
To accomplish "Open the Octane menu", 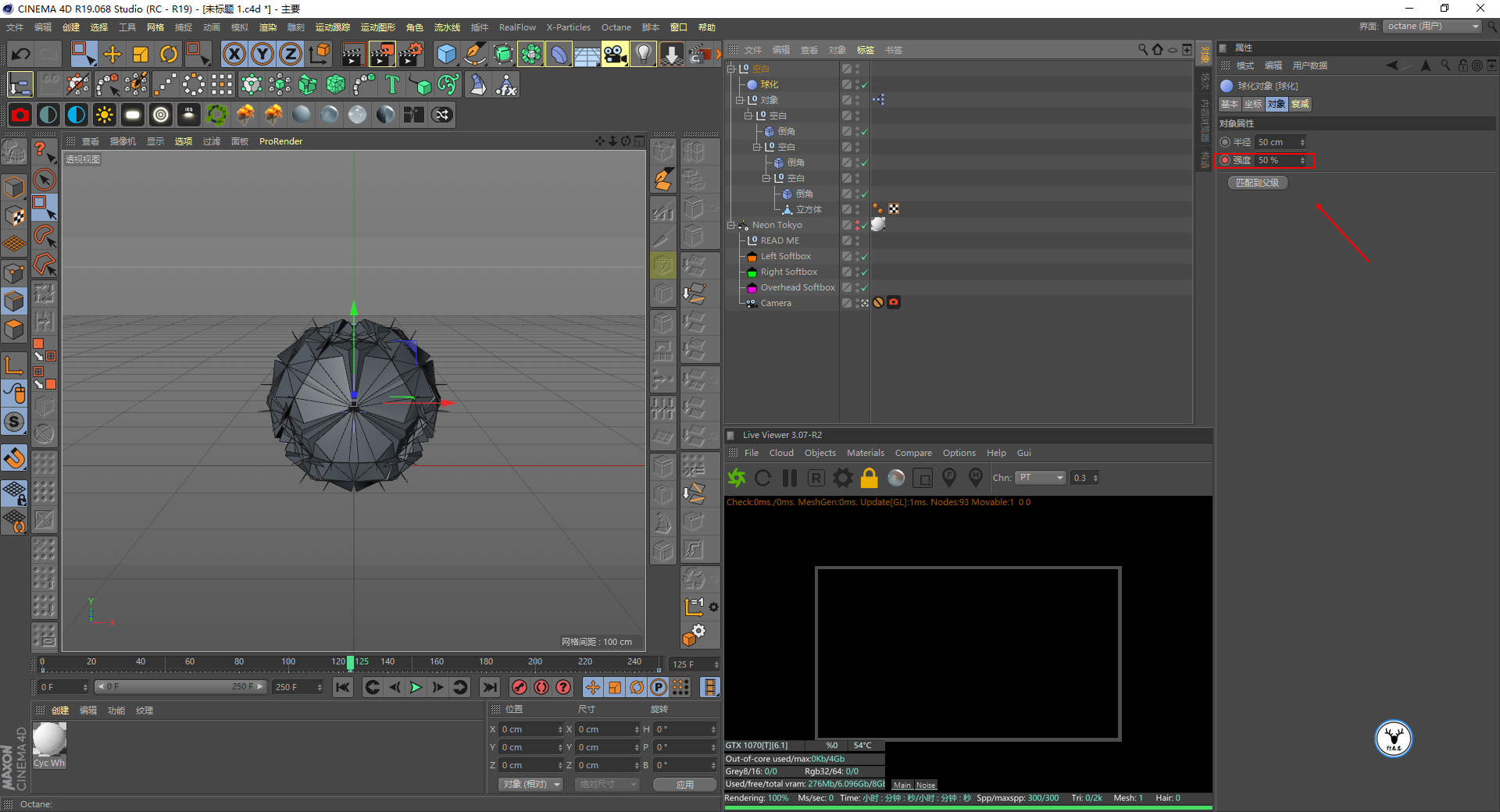I will [616, 27].
